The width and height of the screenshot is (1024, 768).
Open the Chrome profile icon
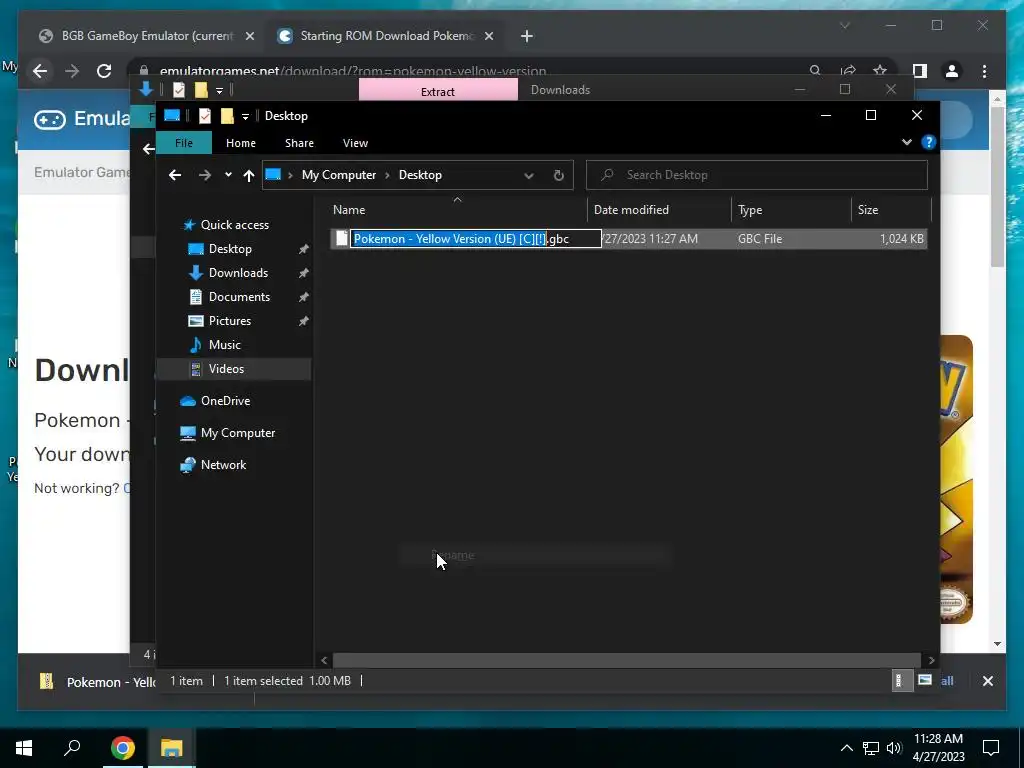[x=952, y=71]
